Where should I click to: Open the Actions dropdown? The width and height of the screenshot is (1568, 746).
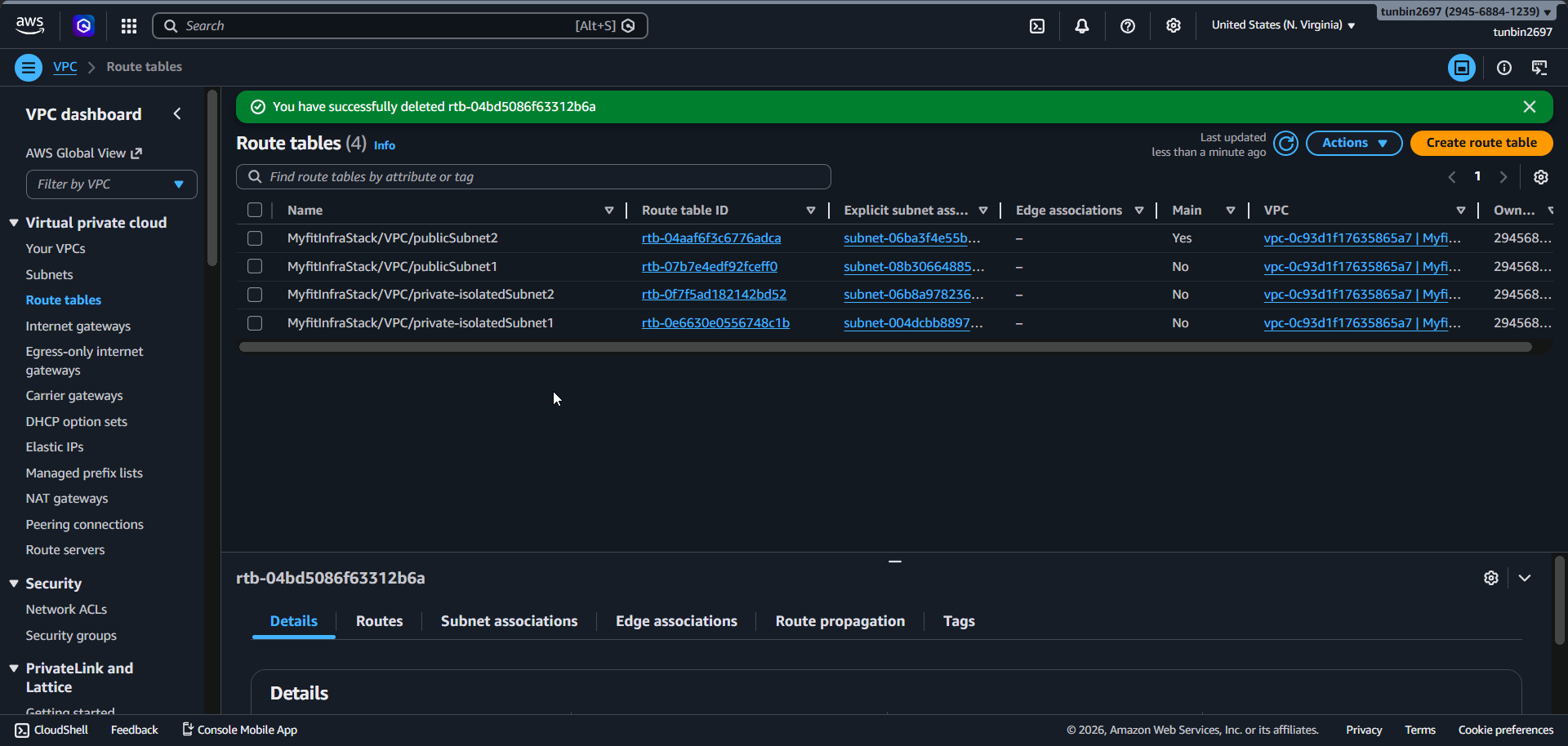coord(1353,143)
